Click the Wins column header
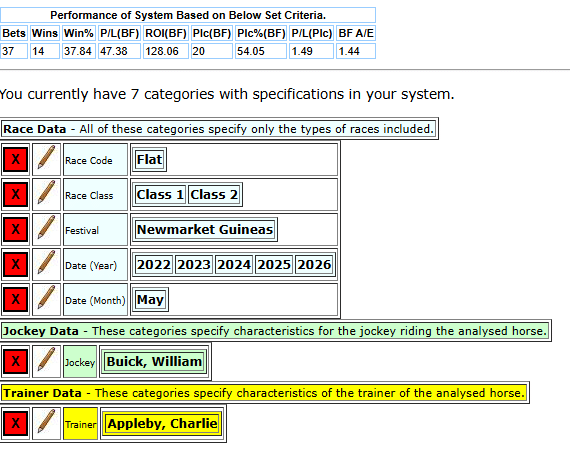 (x=45, y=33)
